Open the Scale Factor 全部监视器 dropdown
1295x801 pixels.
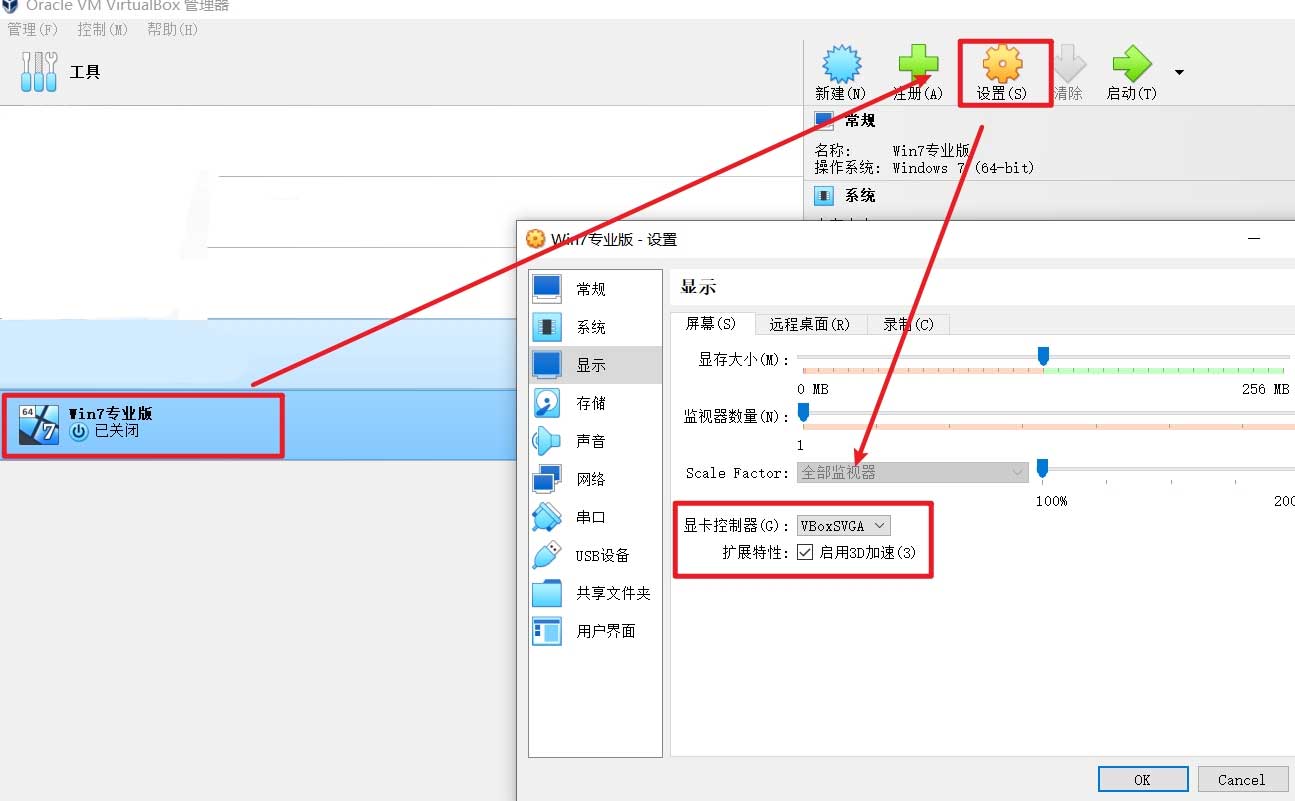click(x=912, y=472)
